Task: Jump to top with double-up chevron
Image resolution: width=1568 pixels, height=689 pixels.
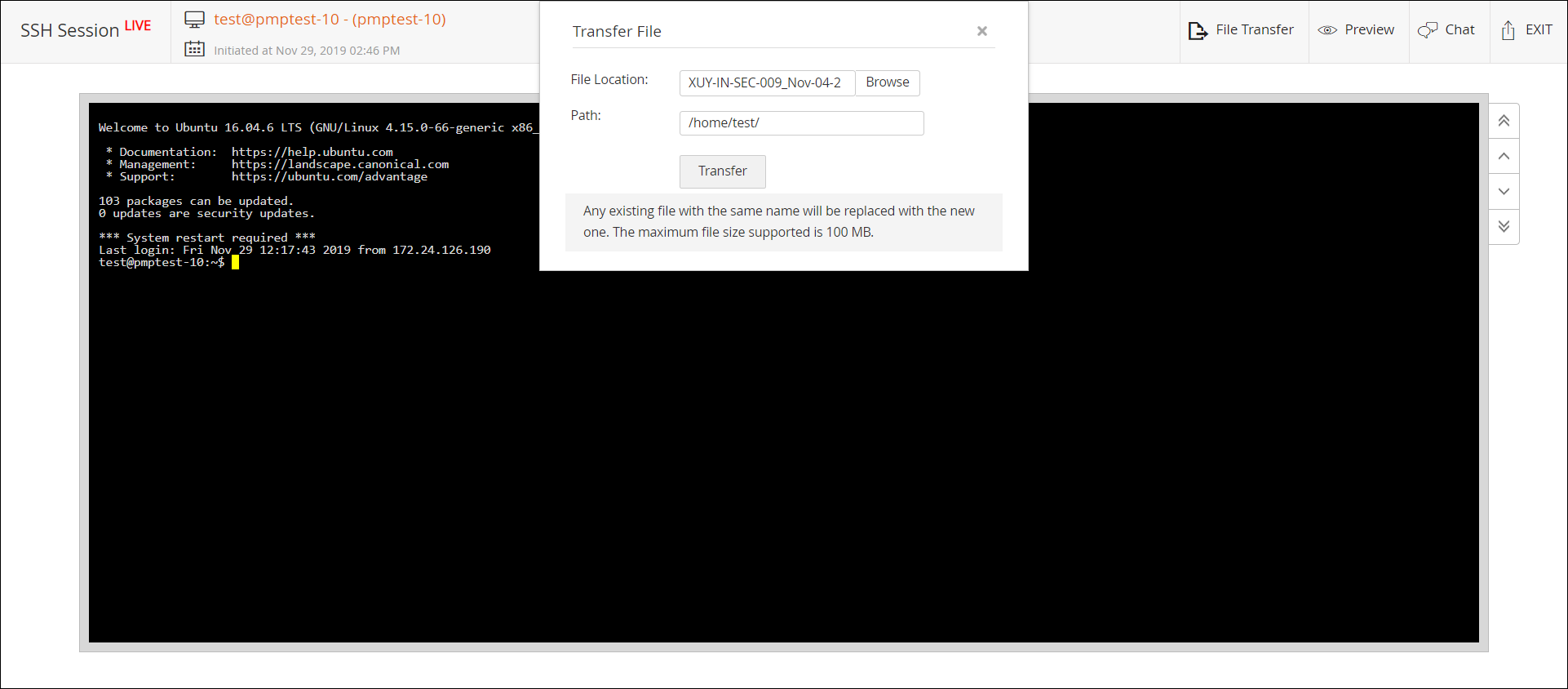Action: (1504, 121)
